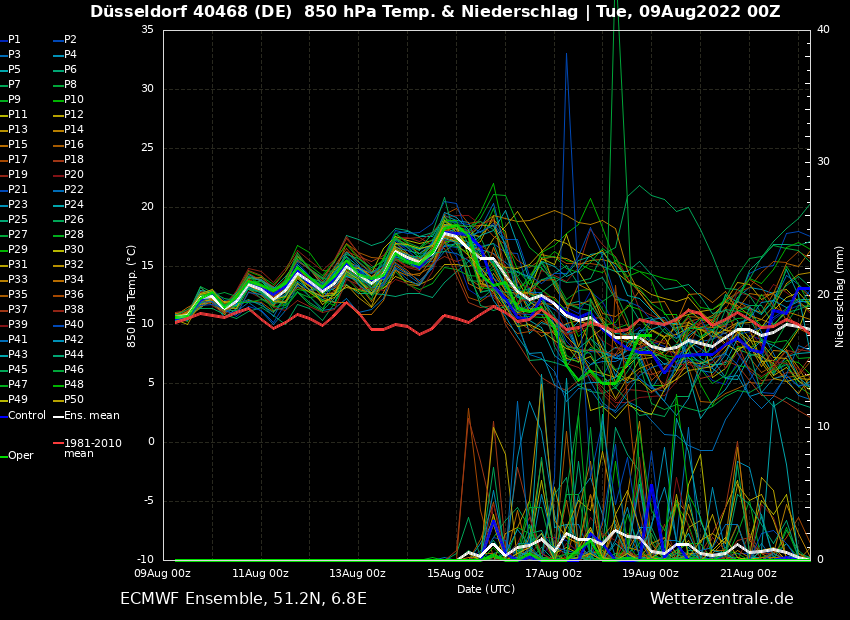The height and width of the screenshot is (620, 850).
Task: Select the P50 legend entry
Action: pyautogui.click(x=73, y=400)
